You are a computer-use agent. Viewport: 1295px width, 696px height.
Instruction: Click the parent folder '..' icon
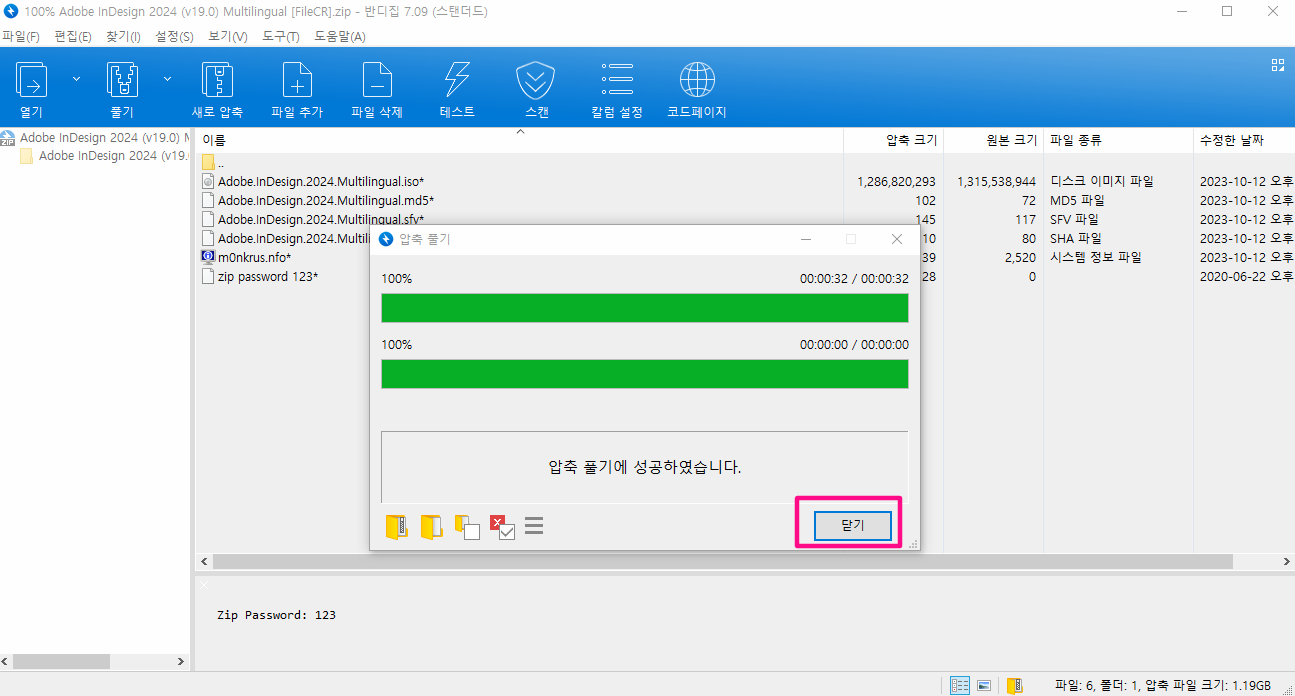click(208, 162)
